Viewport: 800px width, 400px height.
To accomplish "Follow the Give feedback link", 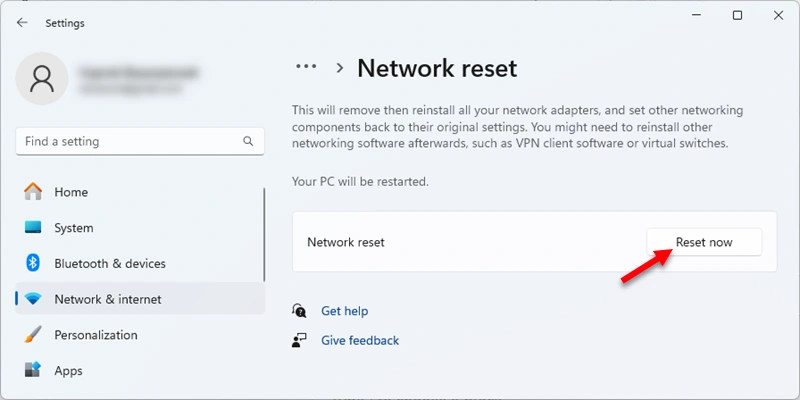I will 359,340.
